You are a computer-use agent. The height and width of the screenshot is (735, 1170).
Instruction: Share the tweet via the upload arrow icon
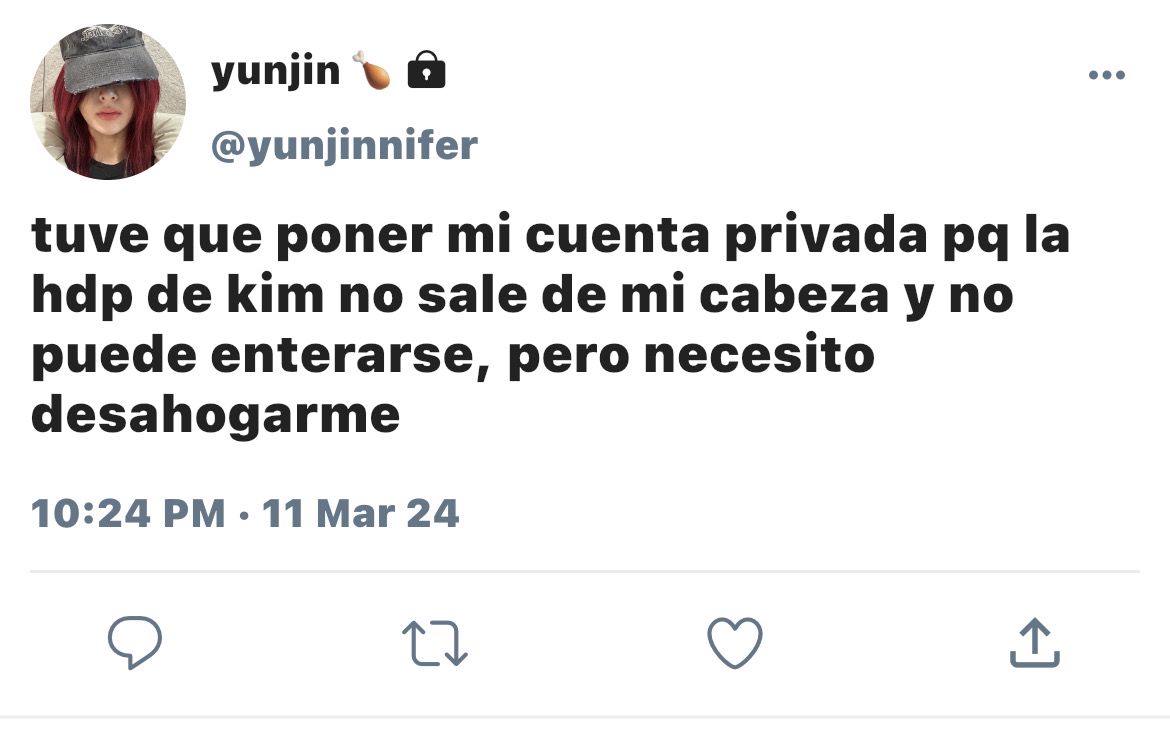1035,642
